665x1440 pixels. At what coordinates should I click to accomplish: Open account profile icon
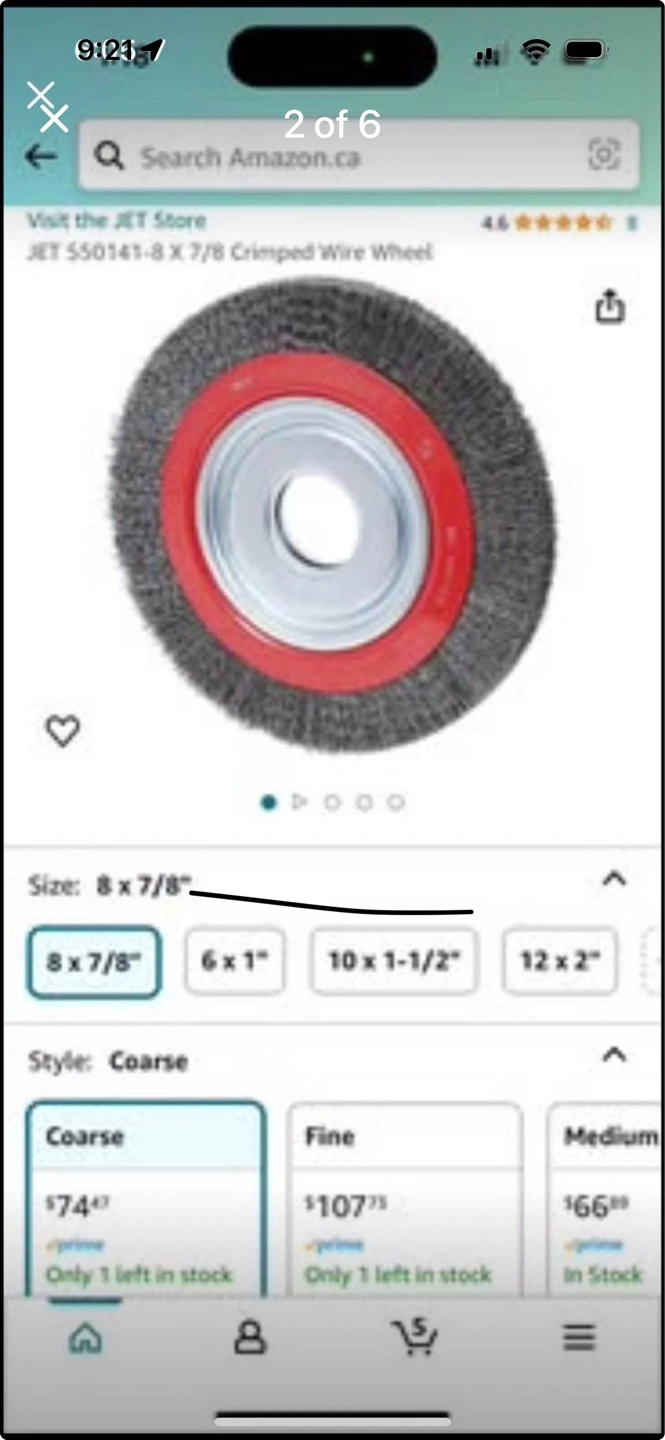pos(250,1337)
